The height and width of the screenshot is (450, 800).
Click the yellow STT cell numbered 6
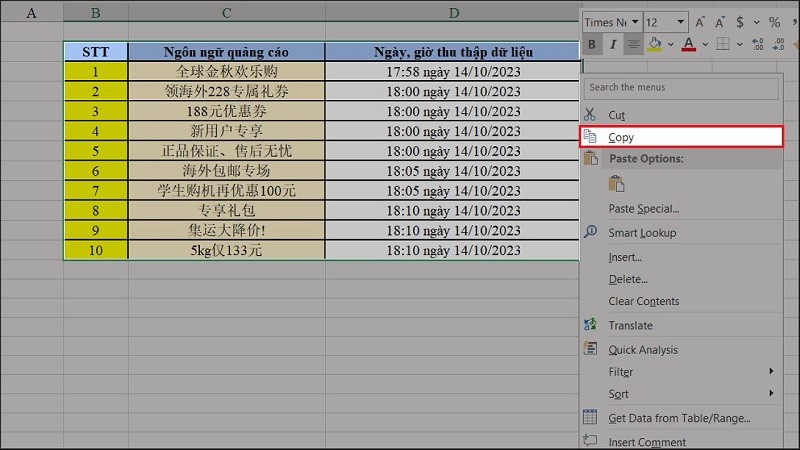[x=95, y=171]
